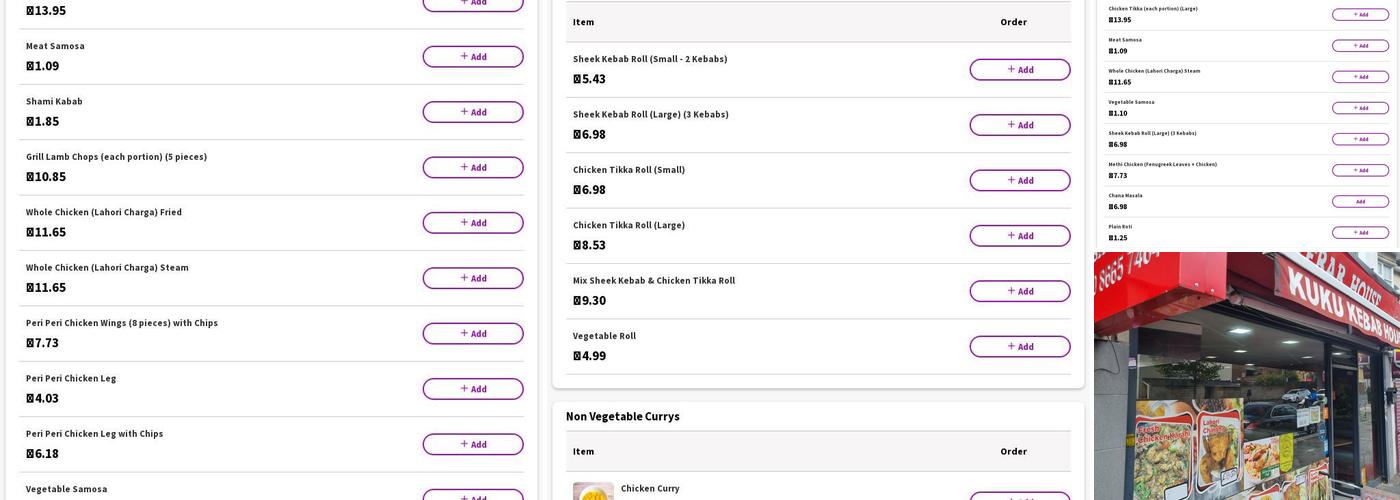Image resolution: width=1400 pixels, height=500 pixels.
Task: Add Chicken Tikka Roll (Large)
Action: 1019,236
